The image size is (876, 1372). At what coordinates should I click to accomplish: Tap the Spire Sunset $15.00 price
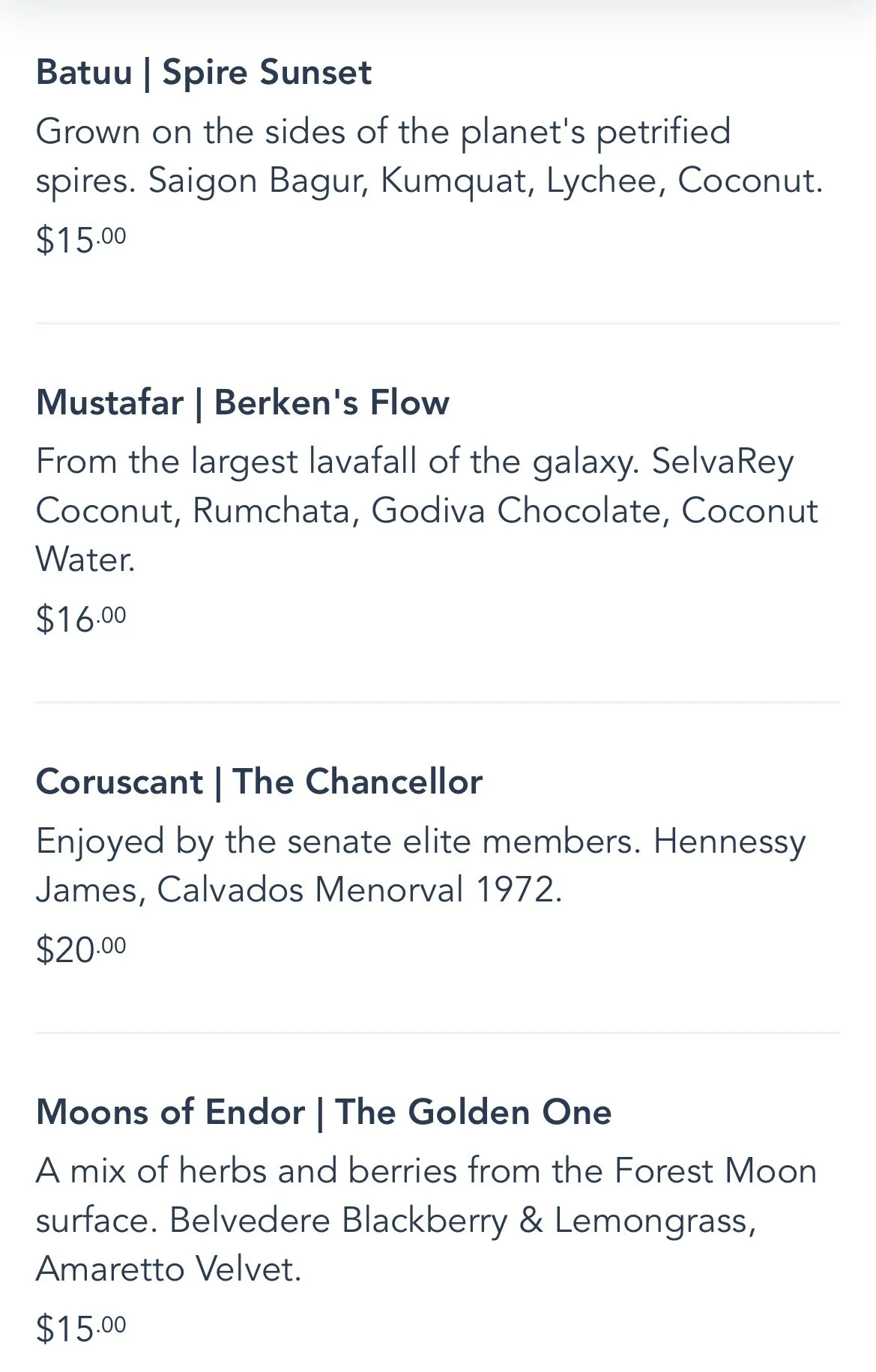point(81,240)
